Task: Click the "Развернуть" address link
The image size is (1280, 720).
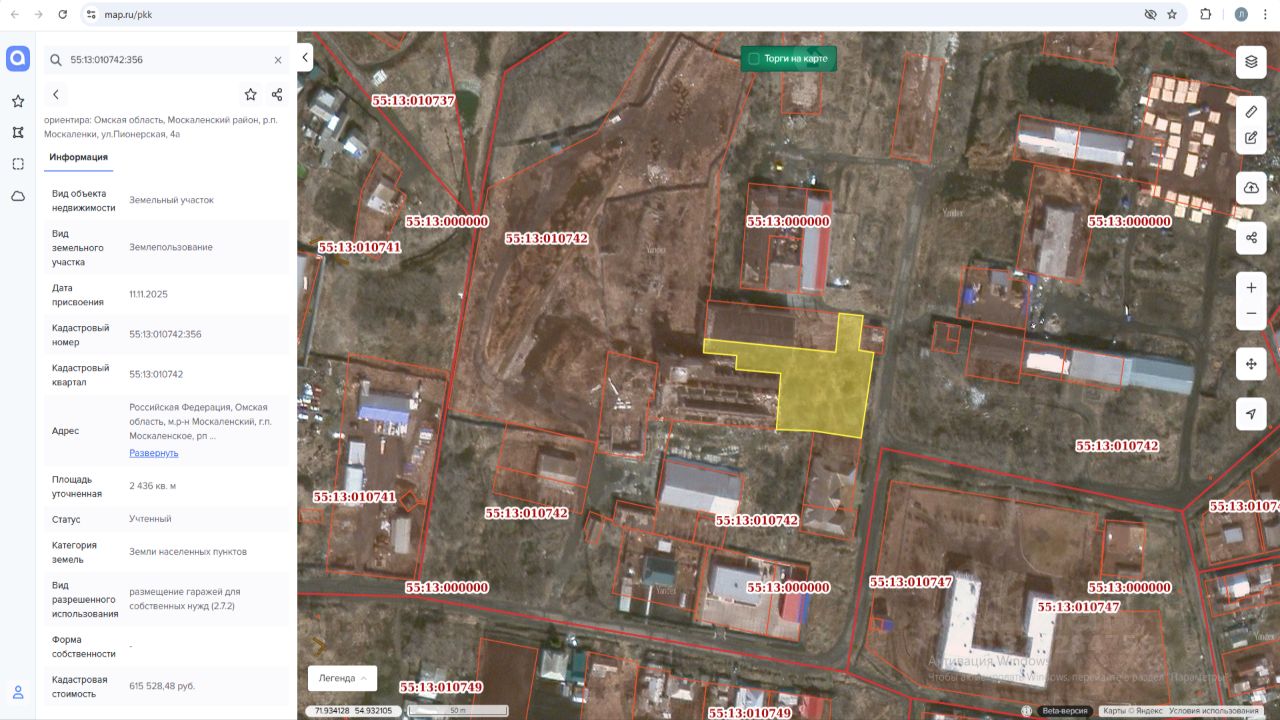Action: tap(153, 453)
